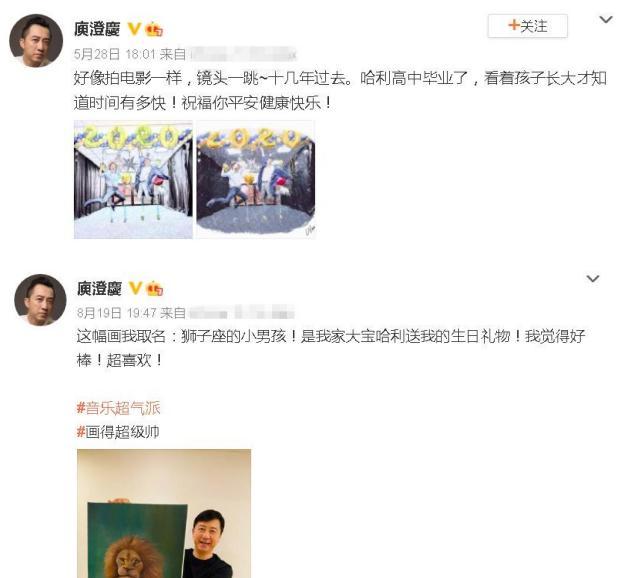The width and height of the screenshot is (617, 578).
Task: Open the #画得超级帅 hashtag text
Action: pyautogui.click(x=118, y=432)
